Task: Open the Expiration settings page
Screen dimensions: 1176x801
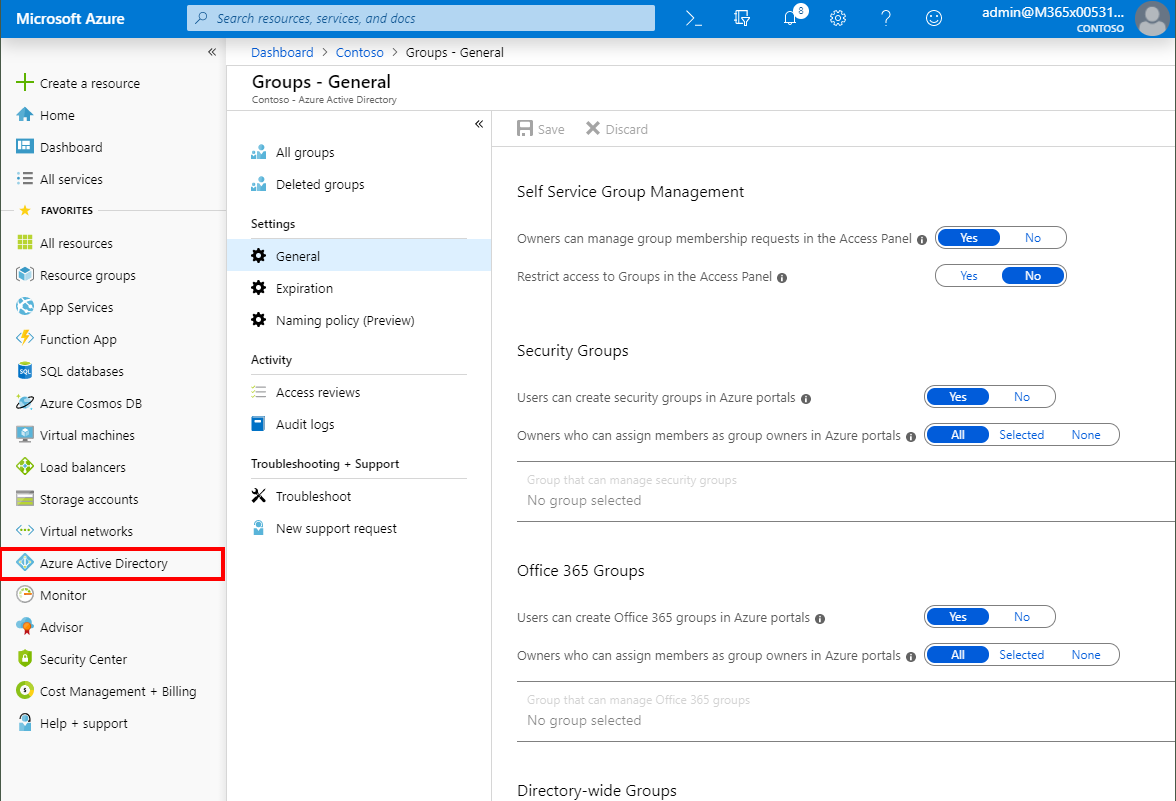Action: [304, 288]
